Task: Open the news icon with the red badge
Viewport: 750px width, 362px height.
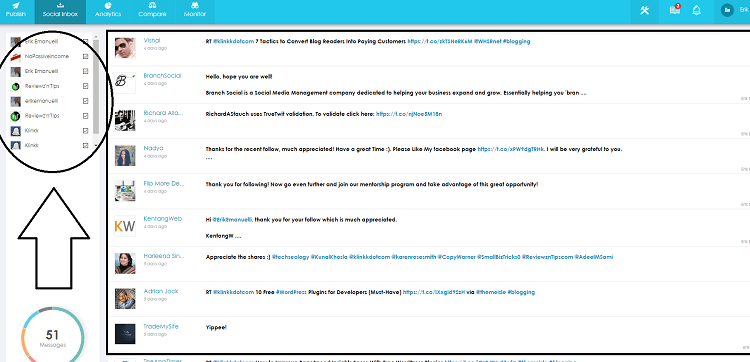Action: [674, 10]
